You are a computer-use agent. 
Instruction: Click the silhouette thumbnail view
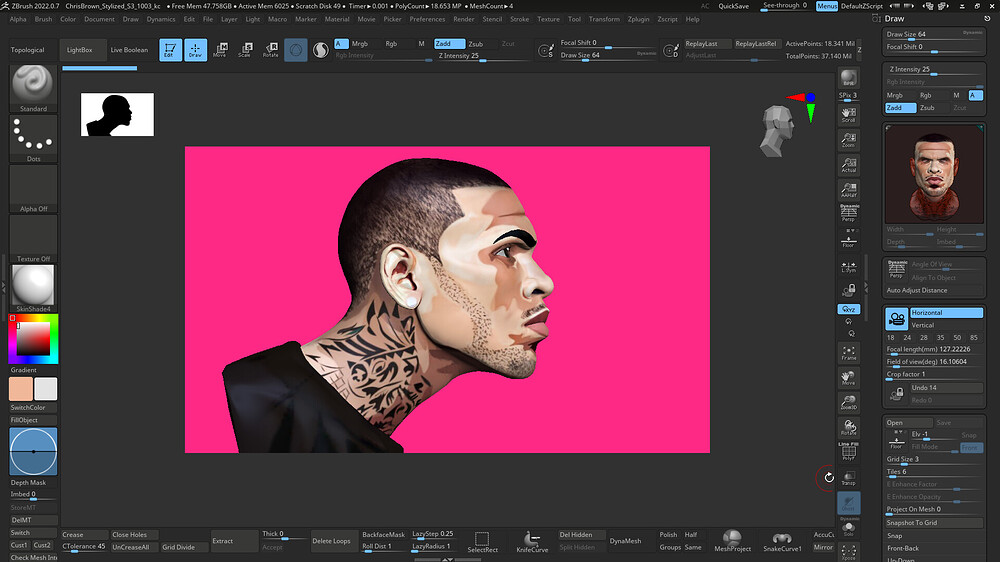click(117, 114)
